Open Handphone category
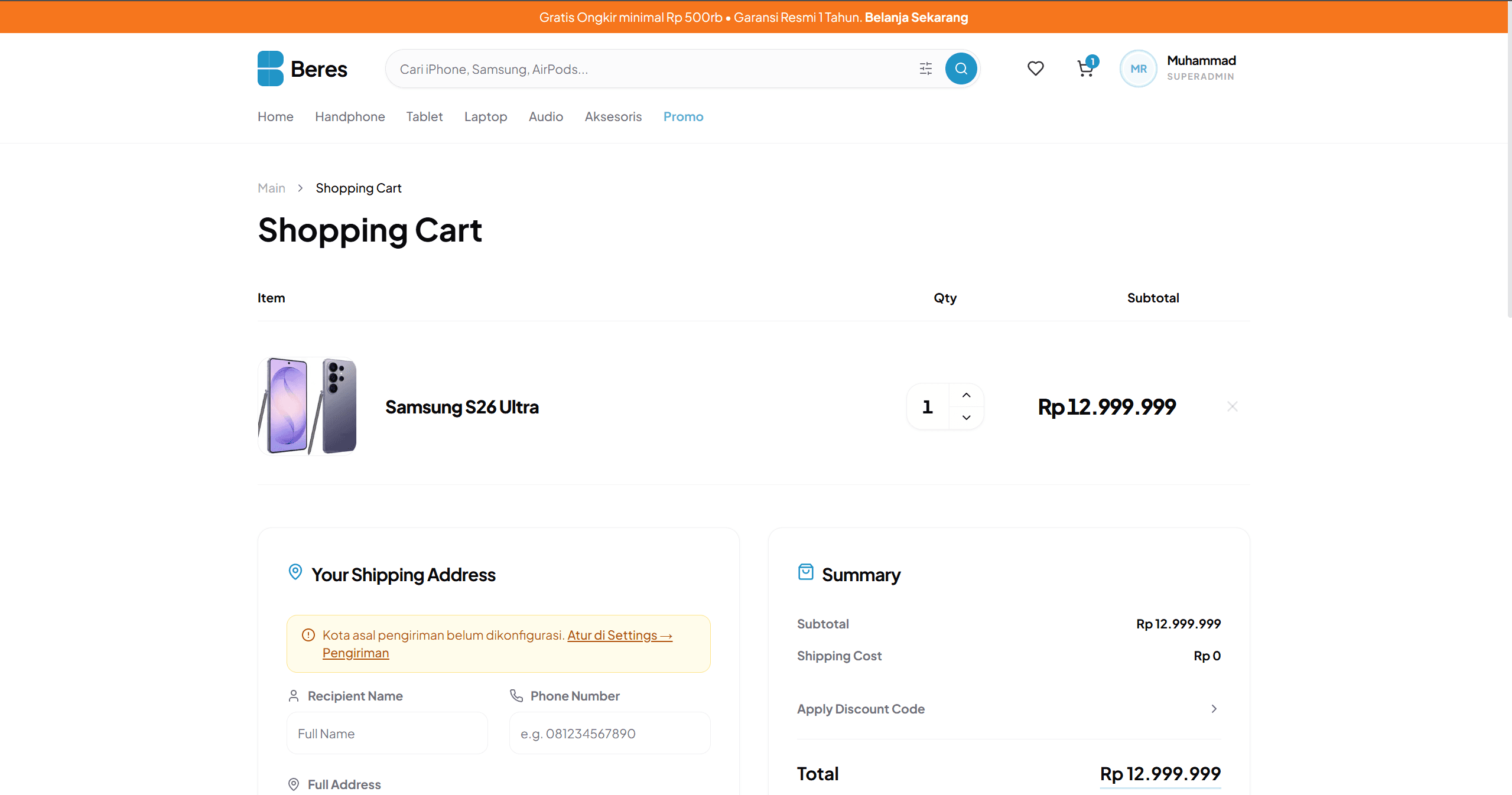The height and width of the screenshot is (795, 1512). 350,116
